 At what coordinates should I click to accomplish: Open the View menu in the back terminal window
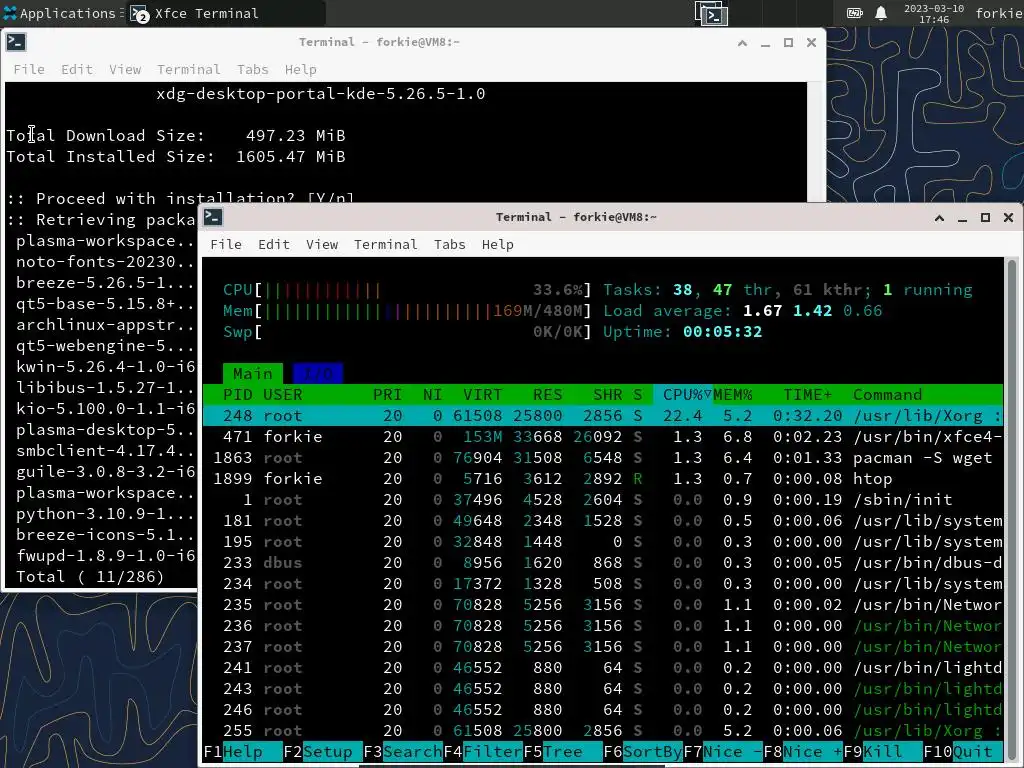(x=125, y=69)
